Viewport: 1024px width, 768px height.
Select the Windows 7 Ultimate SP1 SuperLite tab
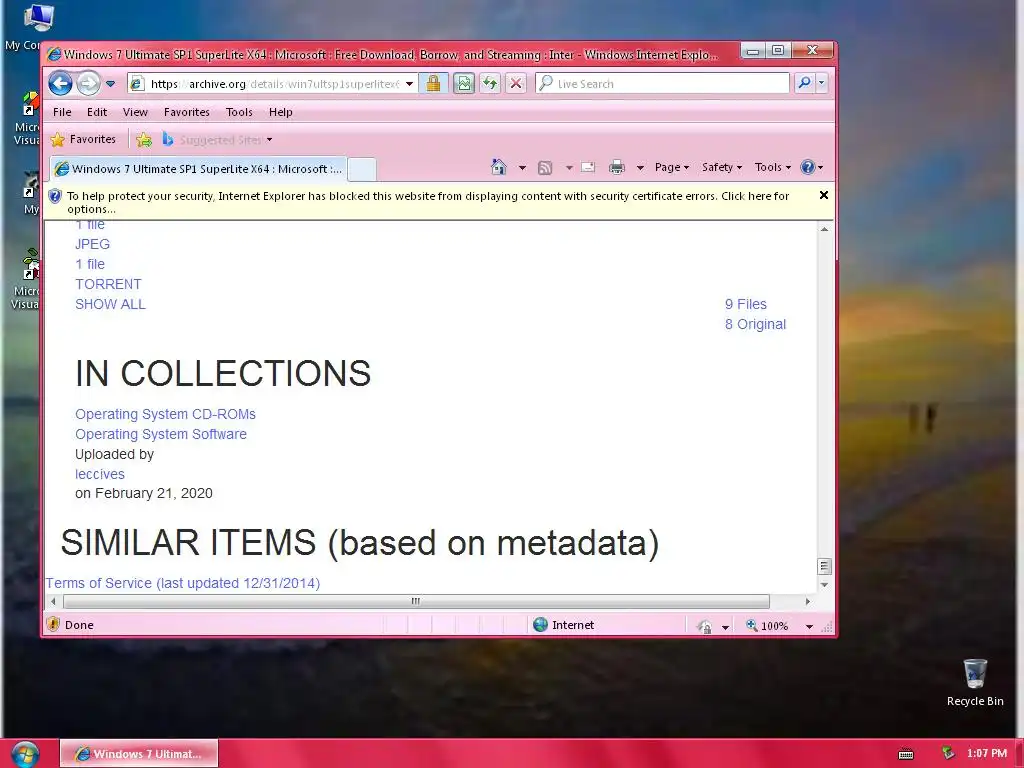tap(198, 169)
